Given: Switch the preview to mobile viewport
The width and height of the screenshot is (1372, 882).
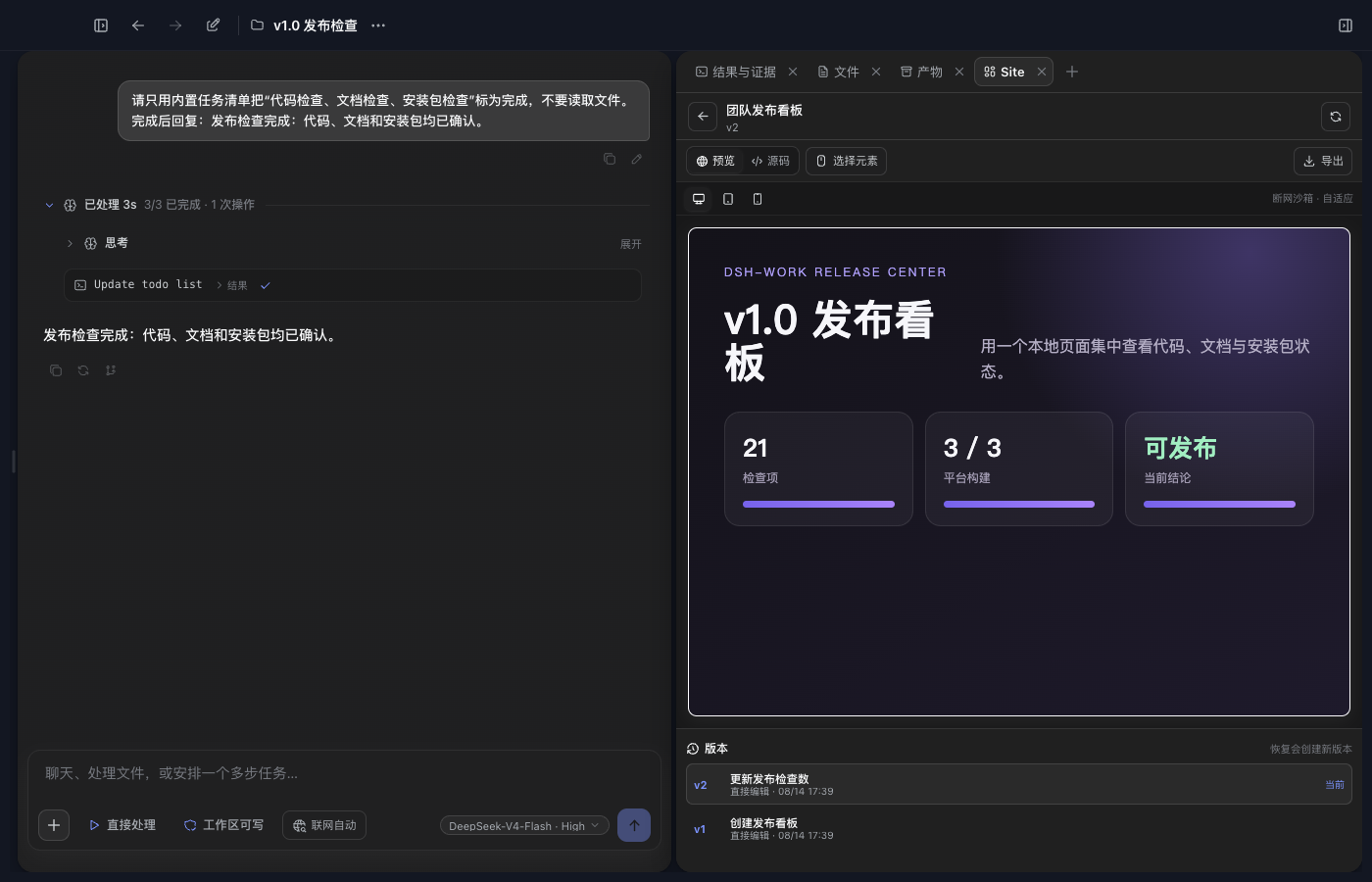Looking at the screenshot, I should pos(758,199).
